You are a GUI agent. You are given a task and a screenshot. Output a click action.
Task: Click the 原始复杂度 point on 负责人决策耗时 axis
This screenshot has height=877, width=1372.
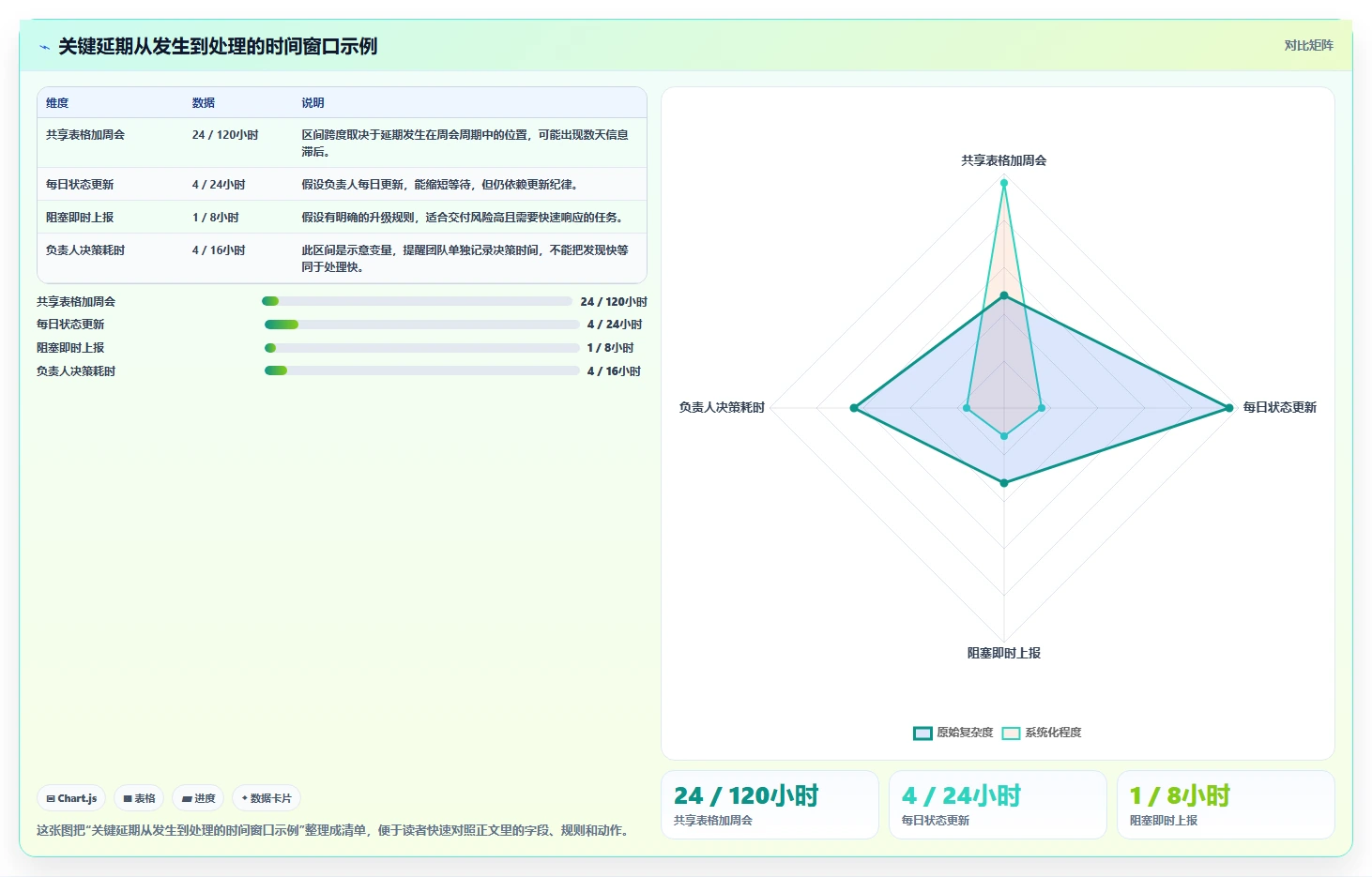coord(854,408)
